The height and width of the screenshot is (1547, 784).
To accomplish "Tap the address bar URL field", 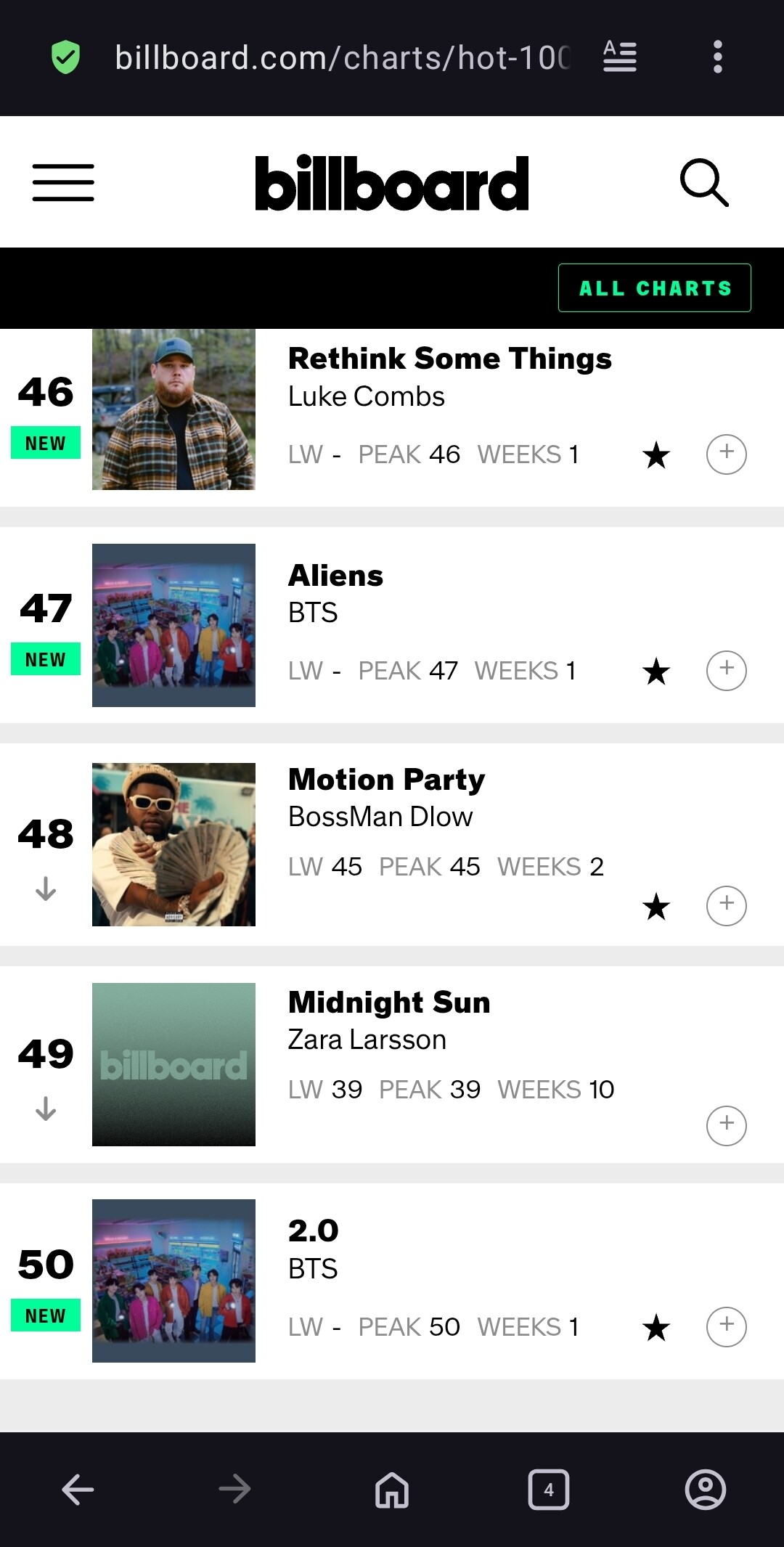I will coord(341,57).
